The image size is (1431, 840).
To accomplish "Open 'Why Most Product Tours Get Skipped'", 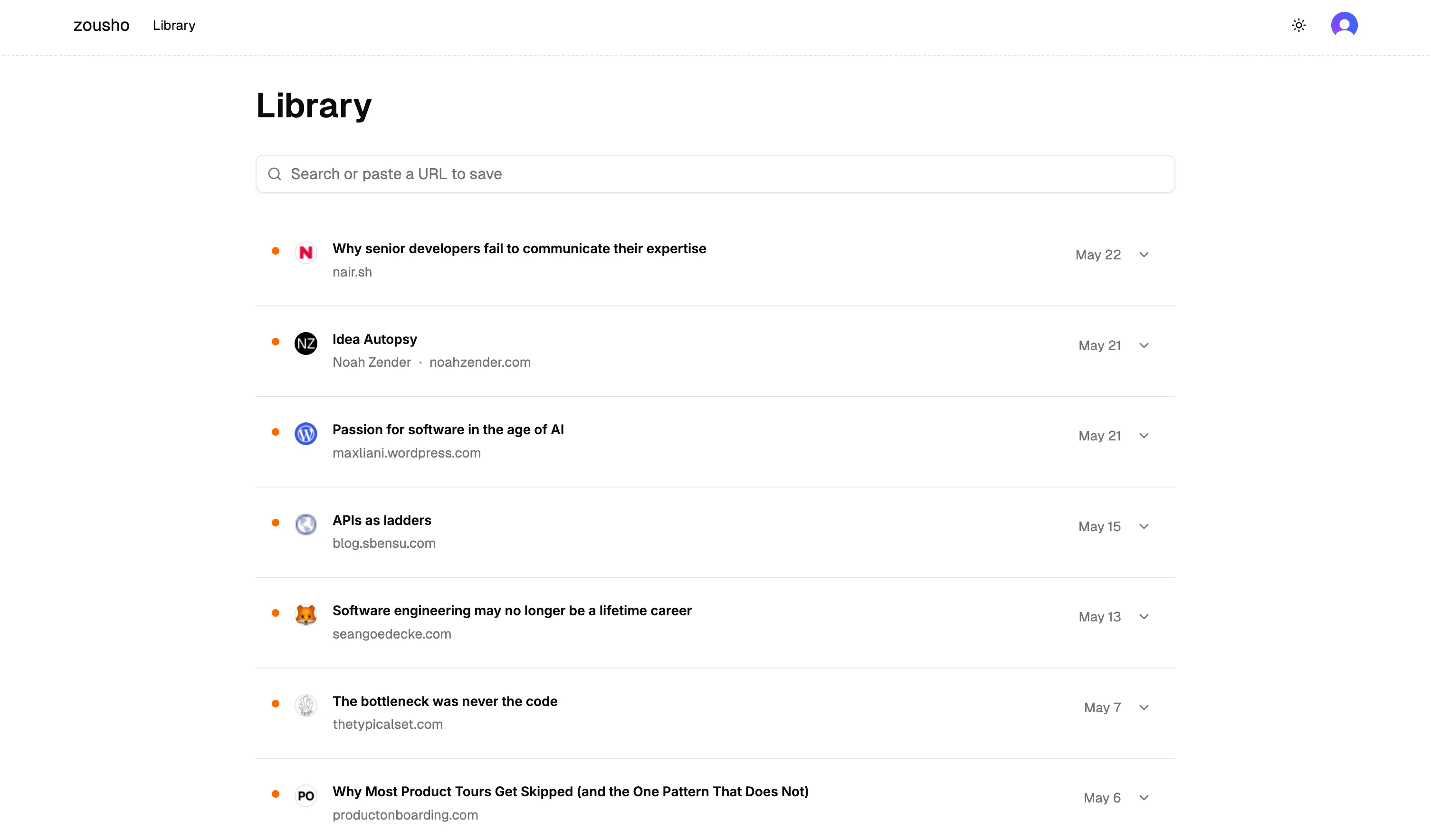I will pyautogui.click(x=570, y=792).
